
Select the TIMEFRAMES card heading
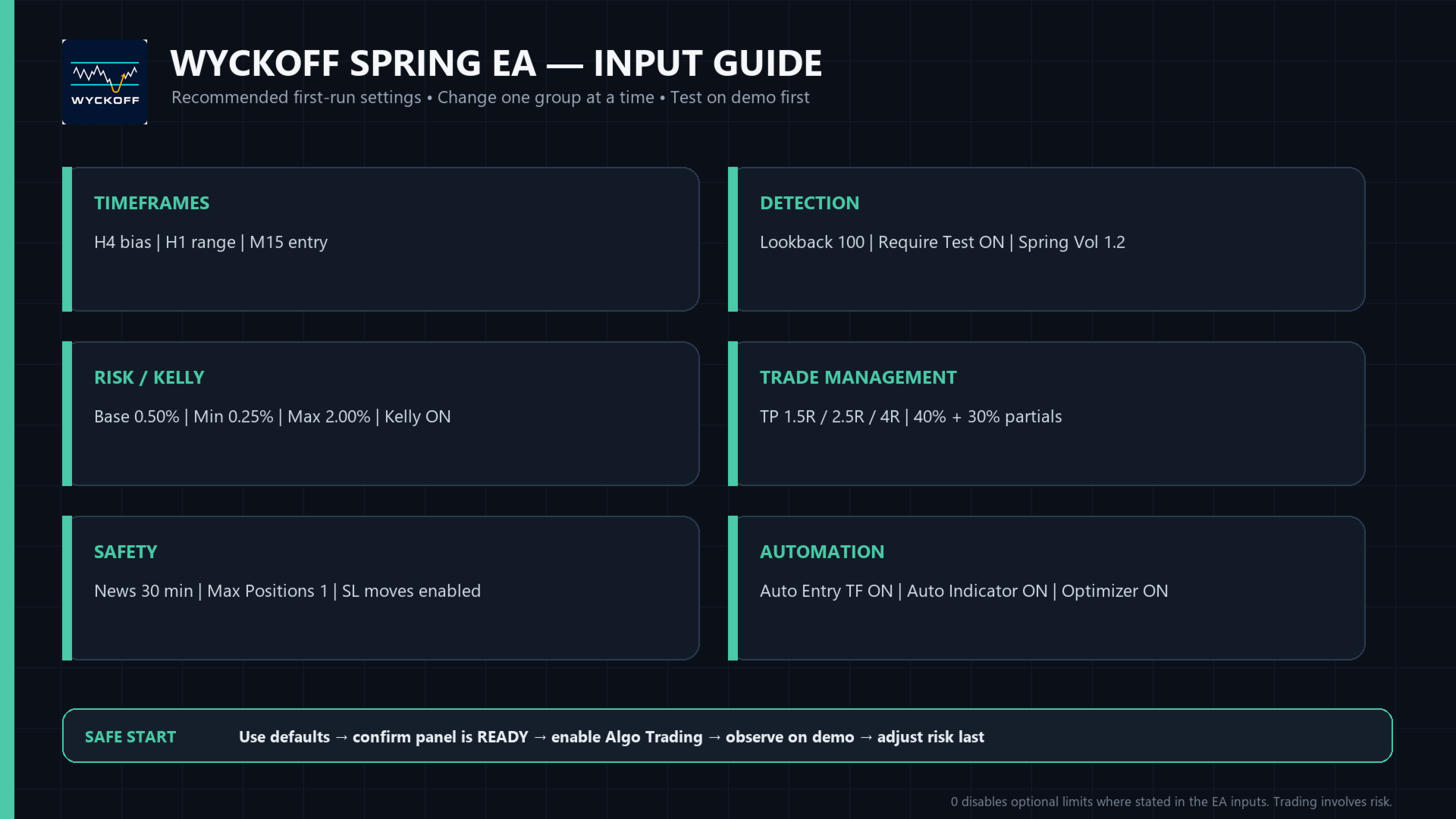pos(152,203)
